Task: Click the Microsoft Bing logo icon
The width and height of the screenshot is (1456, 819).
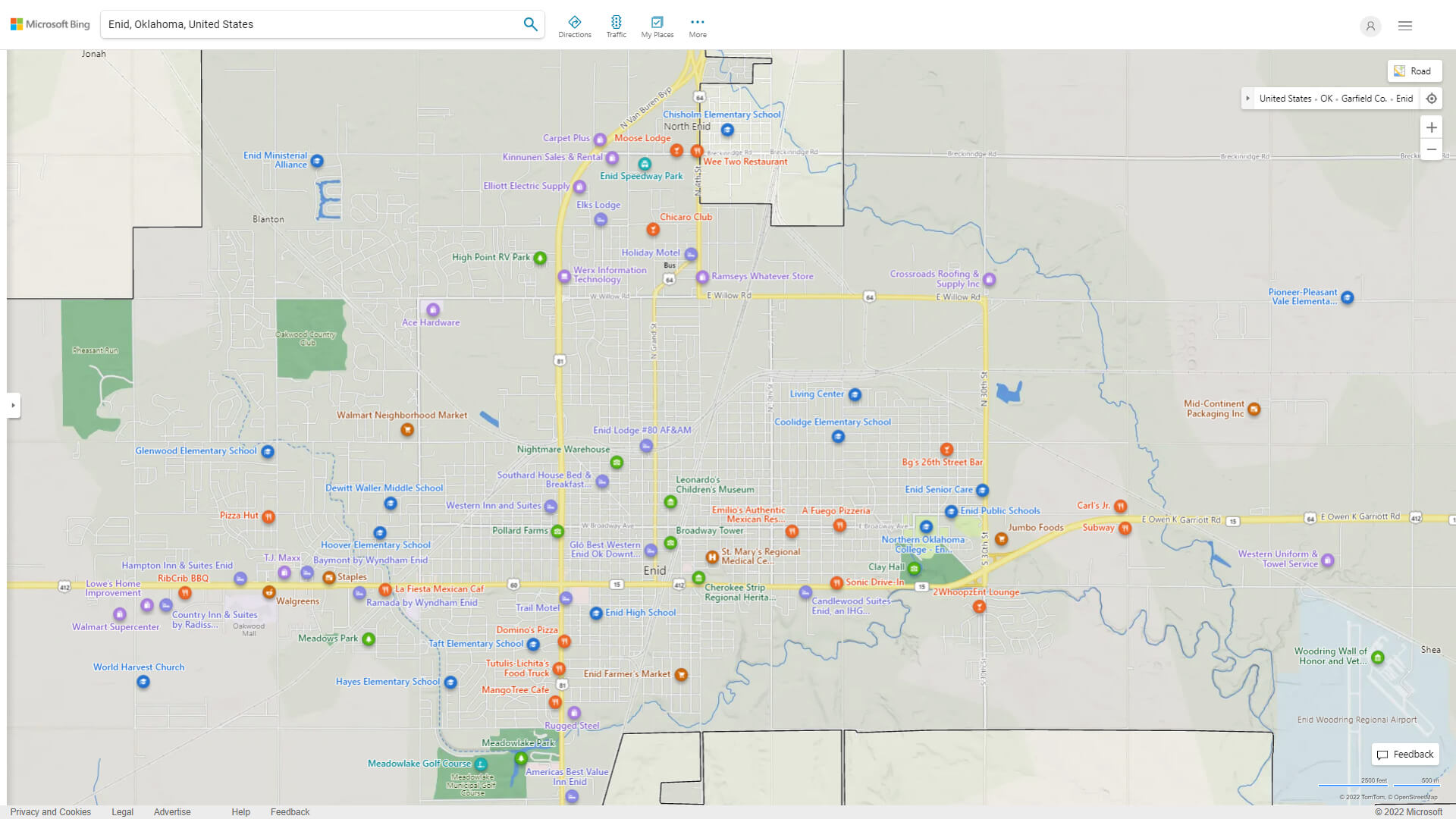Action: pos(17,24)
